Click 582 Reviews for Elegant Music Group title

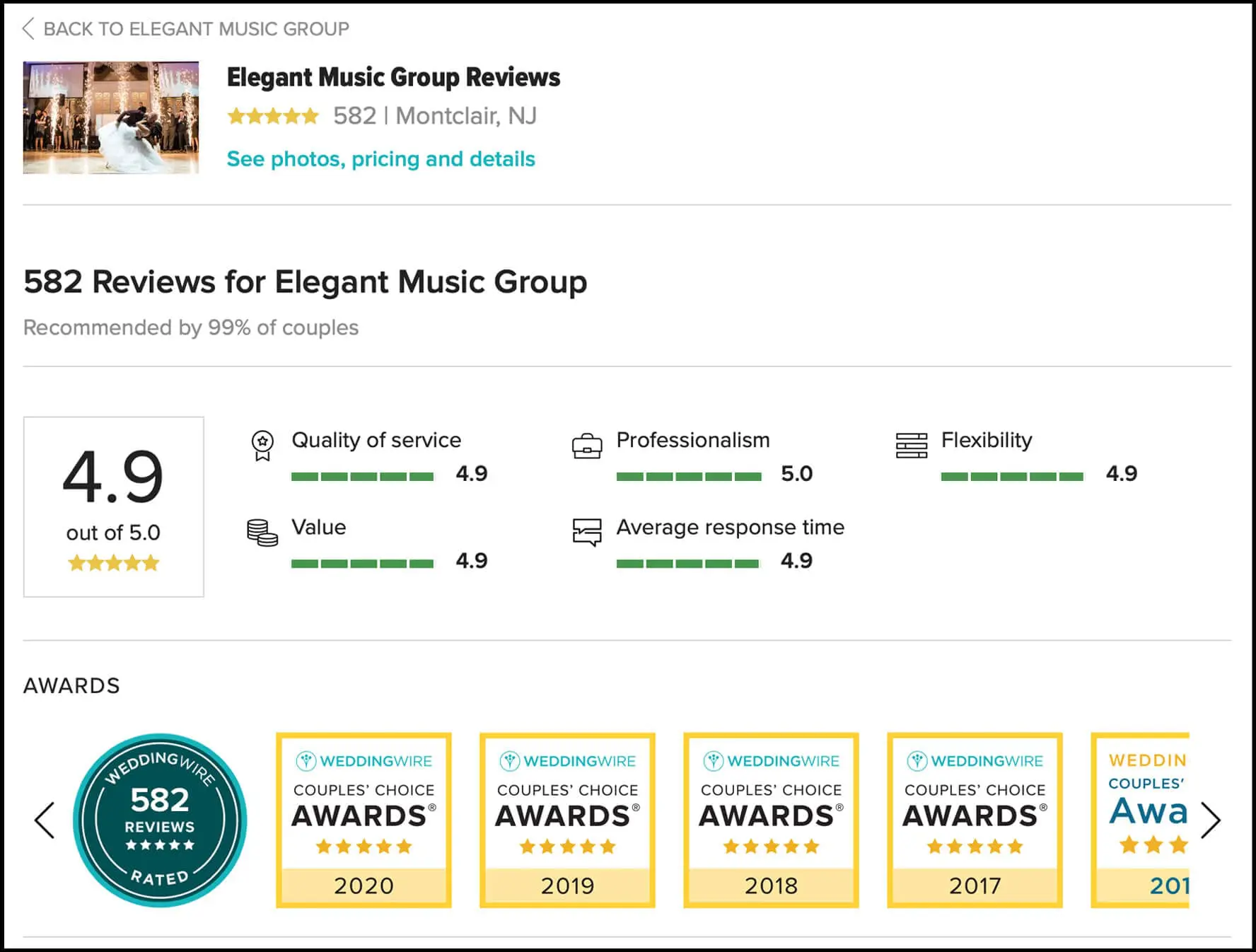click(305, 282)
